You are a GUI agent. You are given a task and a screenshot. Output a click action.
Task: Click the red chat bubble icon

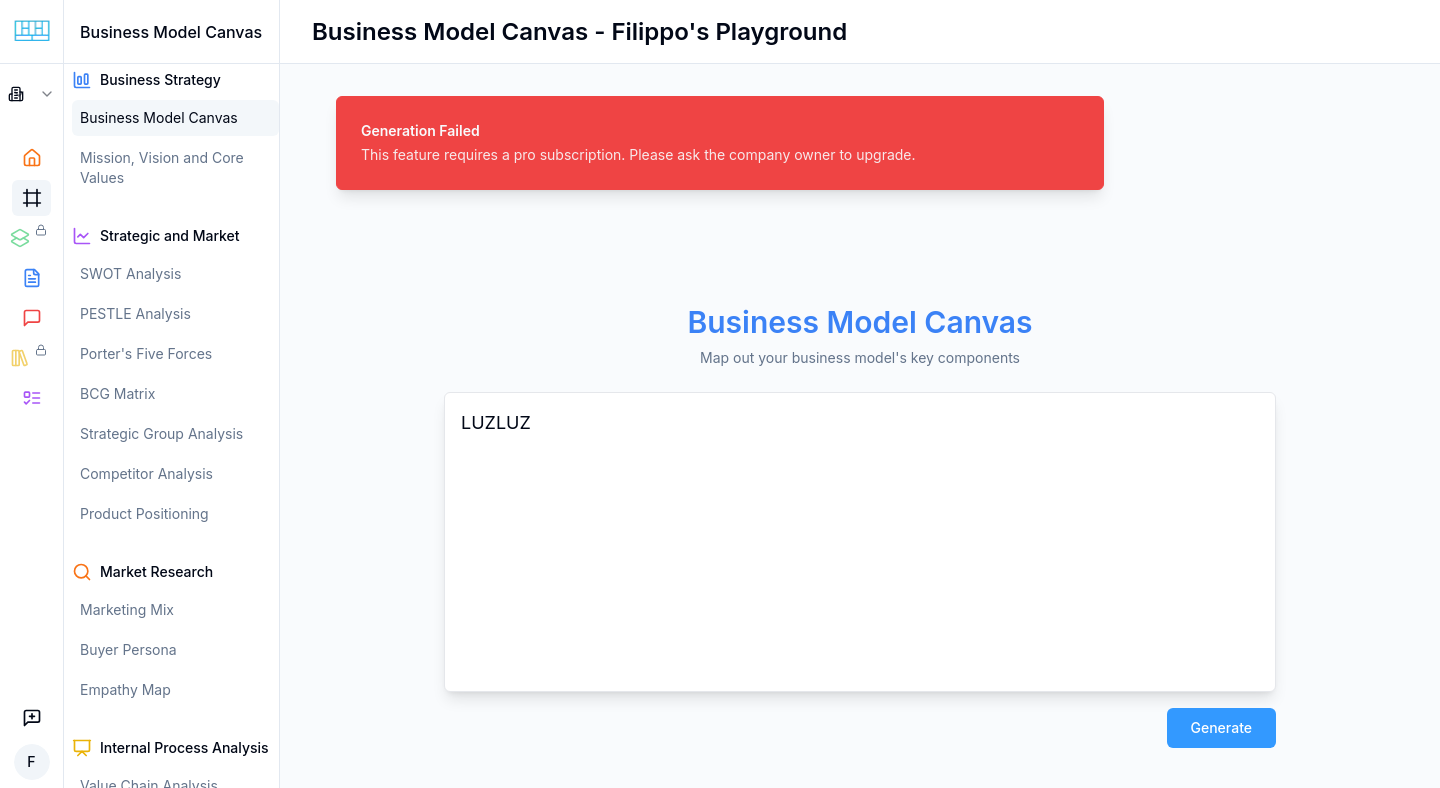(x=32, y=318)
